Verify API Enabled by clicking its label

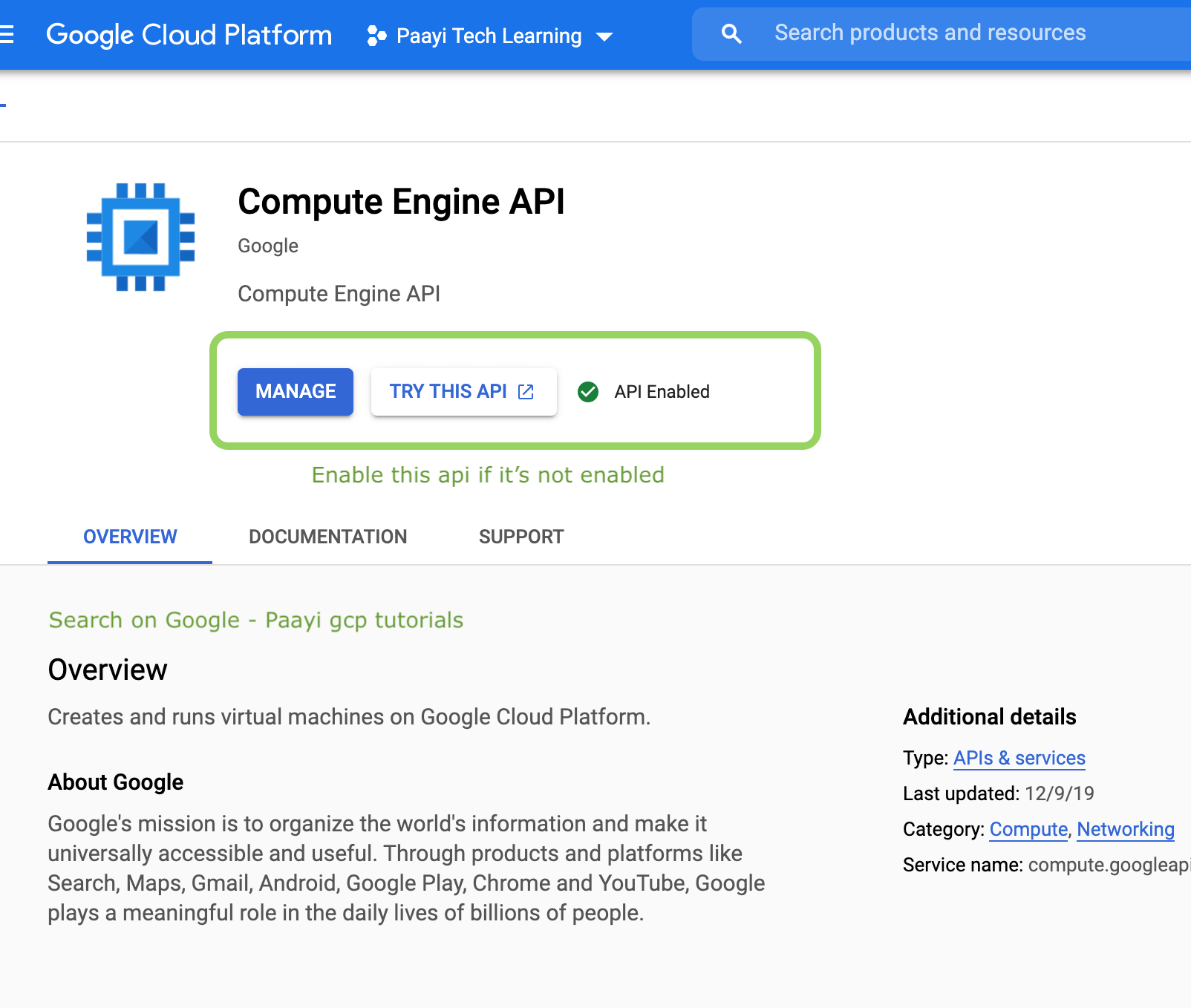[x=662, y=392]
